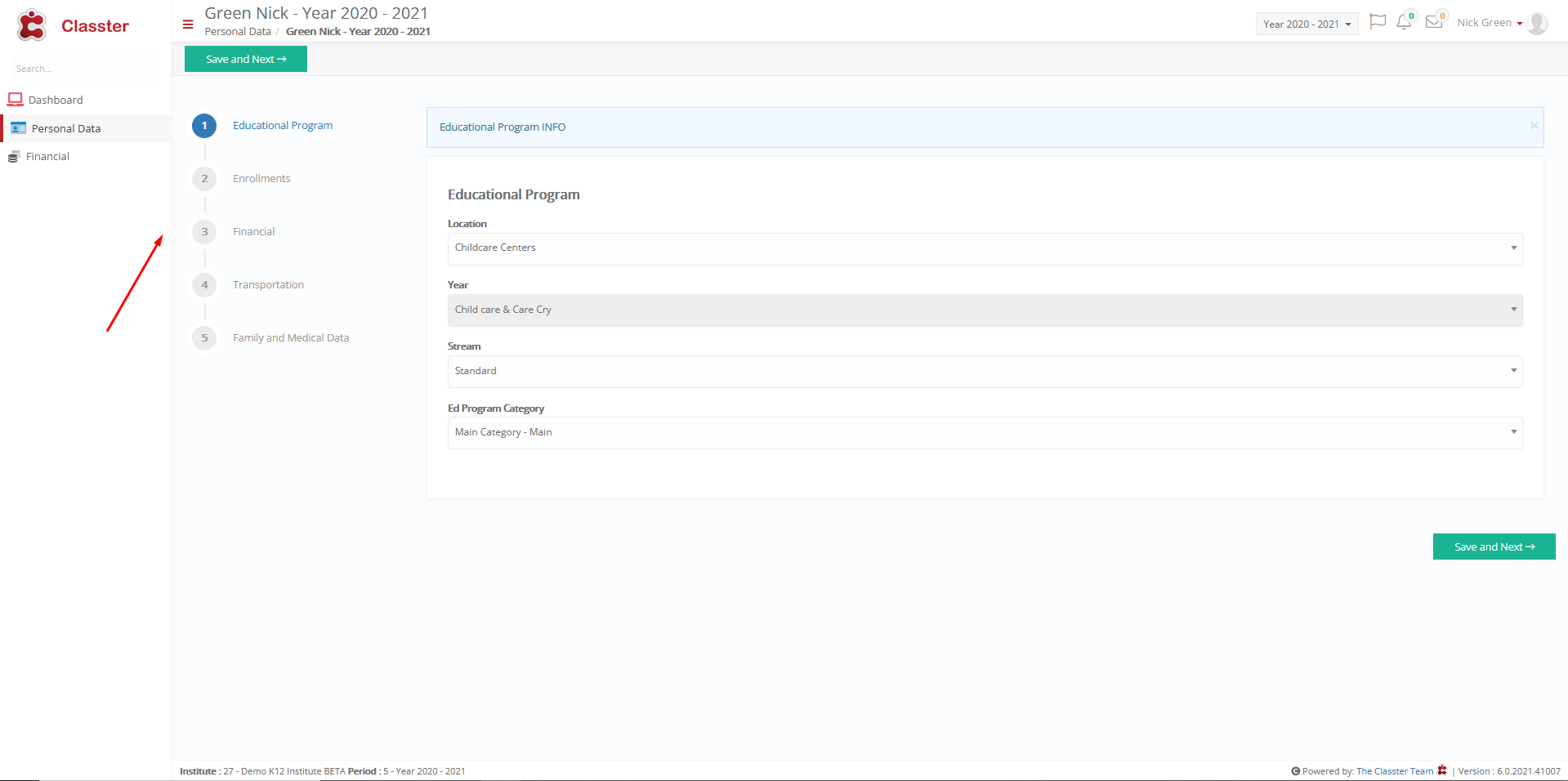Click the Classter brand name
Image resolution: width=1568 pixels, height=781 pixels.
(95, 26)
